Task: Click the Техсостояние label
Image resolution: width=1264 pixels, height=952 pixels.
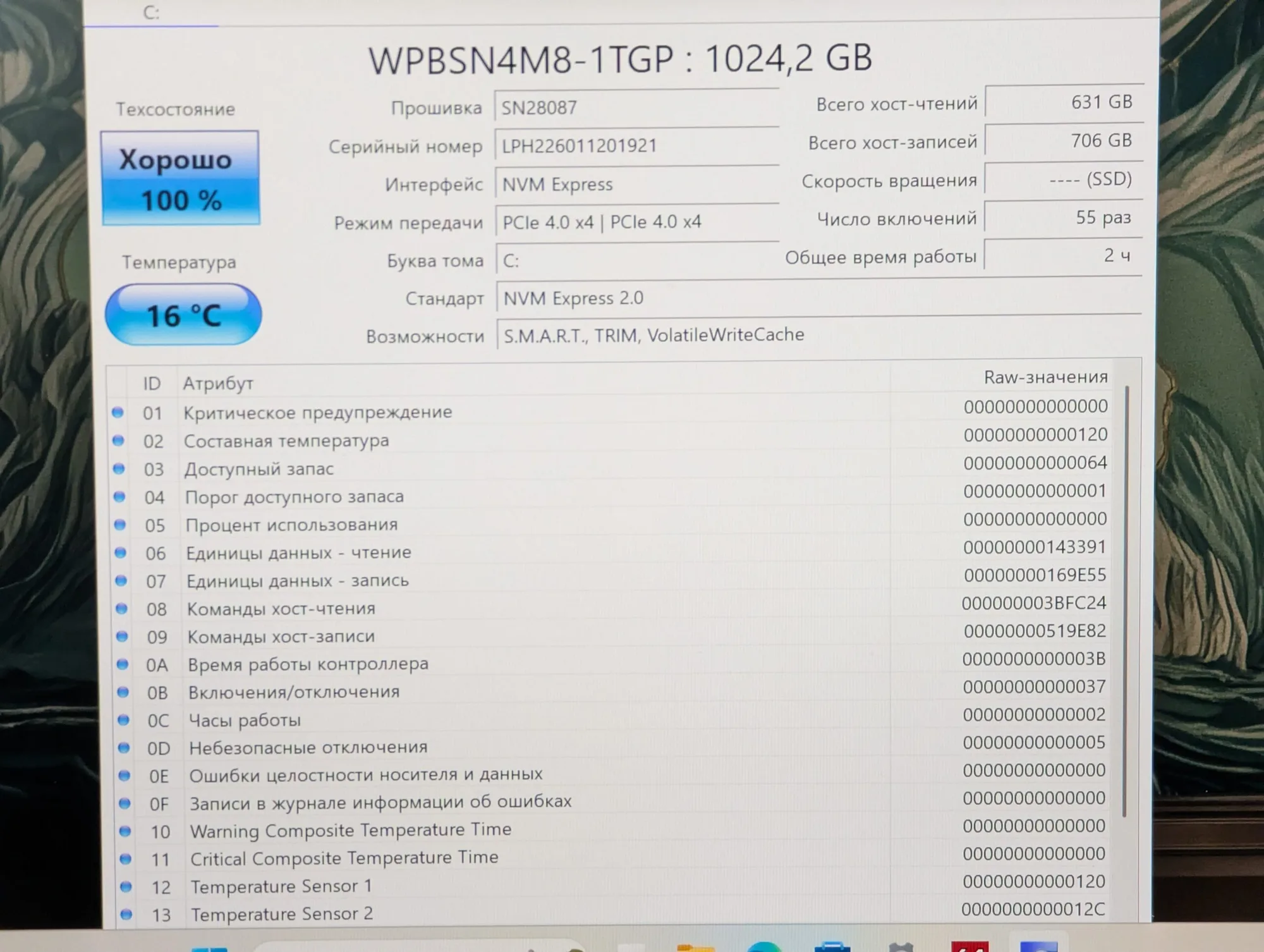Action: pyautogui.click(x=175, y=109)
